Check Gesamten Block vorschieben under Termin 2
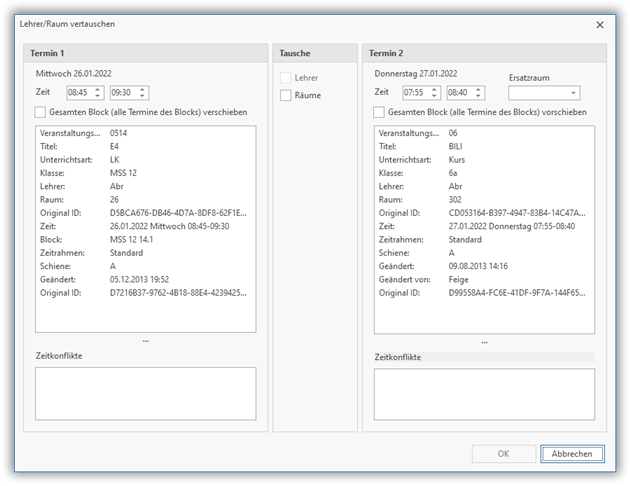 point(380,112)
